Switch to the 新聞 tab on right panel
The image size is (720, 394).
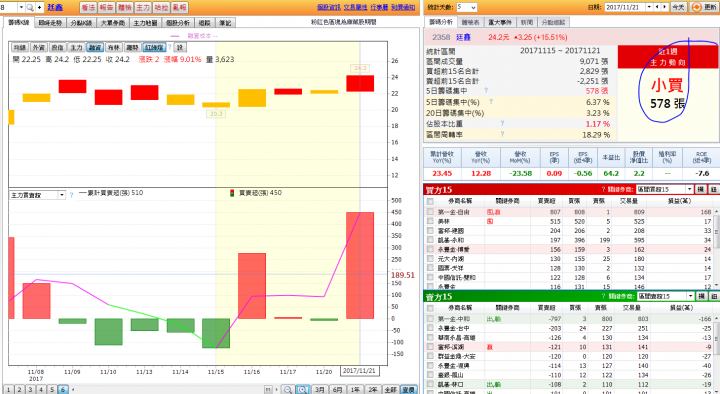pos(527,22)
